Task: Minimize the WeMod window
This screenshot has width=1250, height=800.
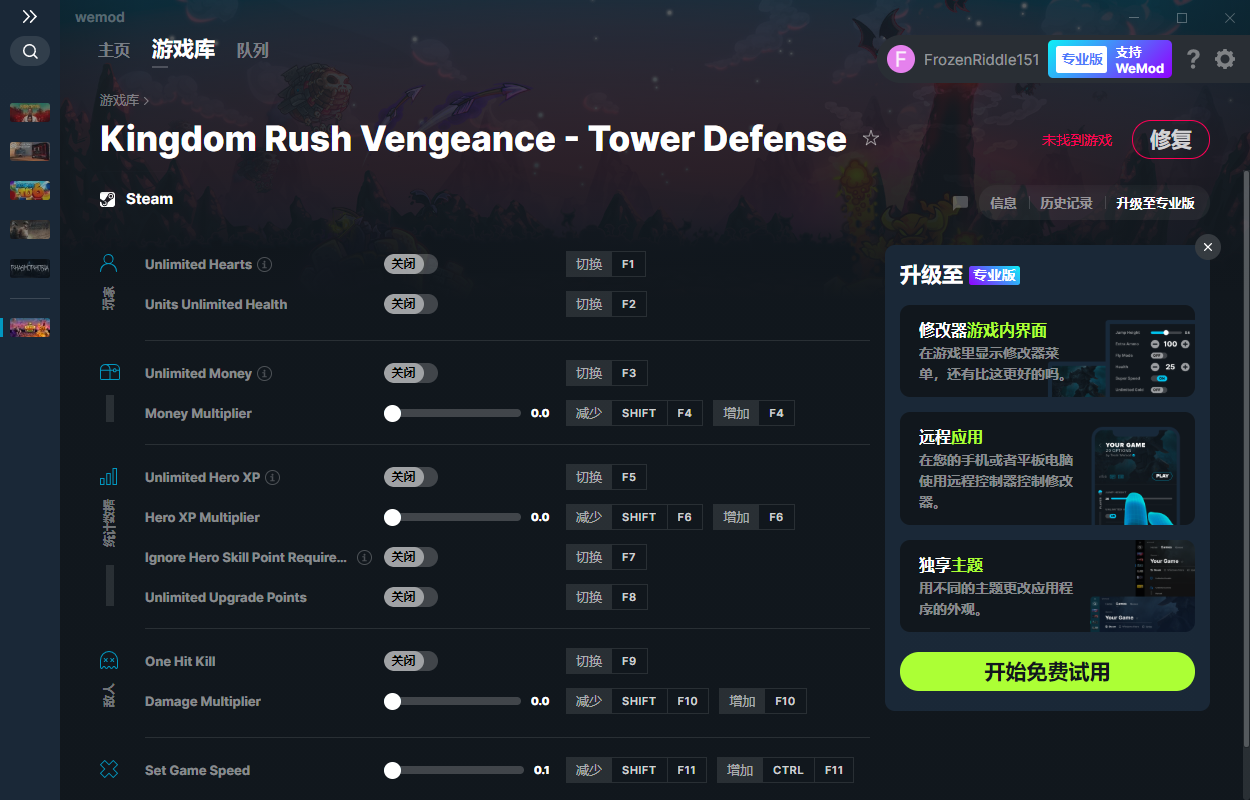Action: (1134, 17)
